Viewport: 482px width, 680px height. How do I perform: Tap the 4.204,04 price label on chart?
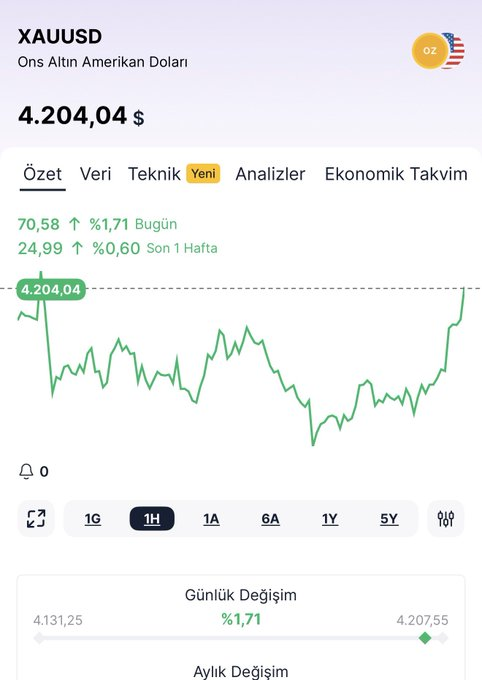tap(51, 289)
